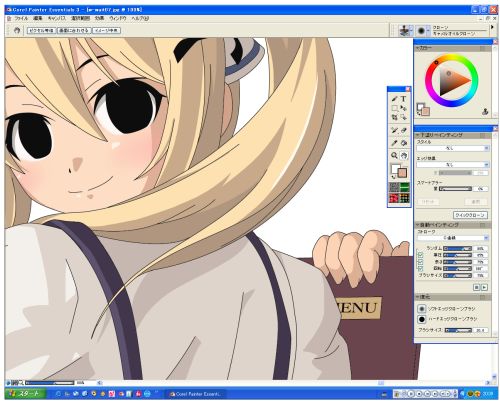500x401 pixels.
Task: Select the Dropper tool in the toolbox
Action: [395, 143]
